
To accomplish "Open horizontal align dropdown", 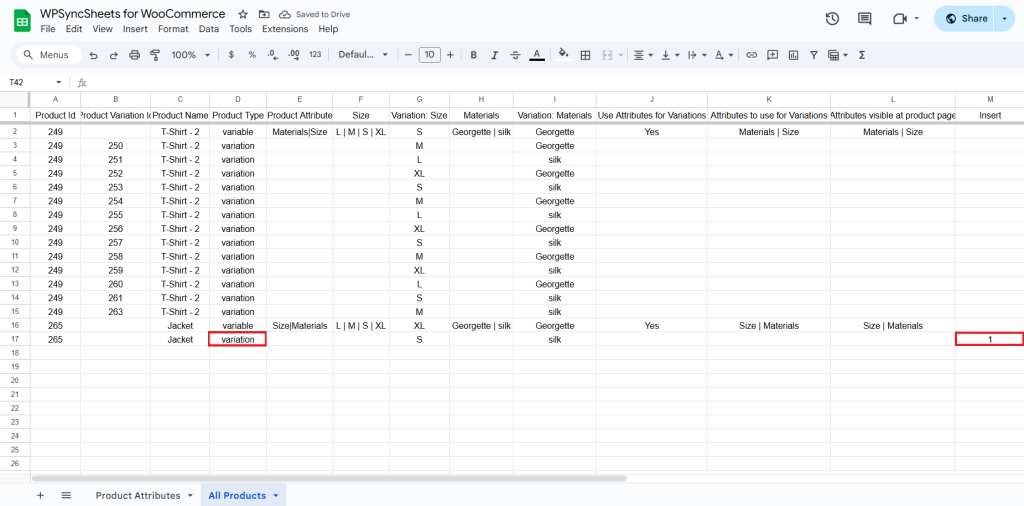I will (644, 55).
